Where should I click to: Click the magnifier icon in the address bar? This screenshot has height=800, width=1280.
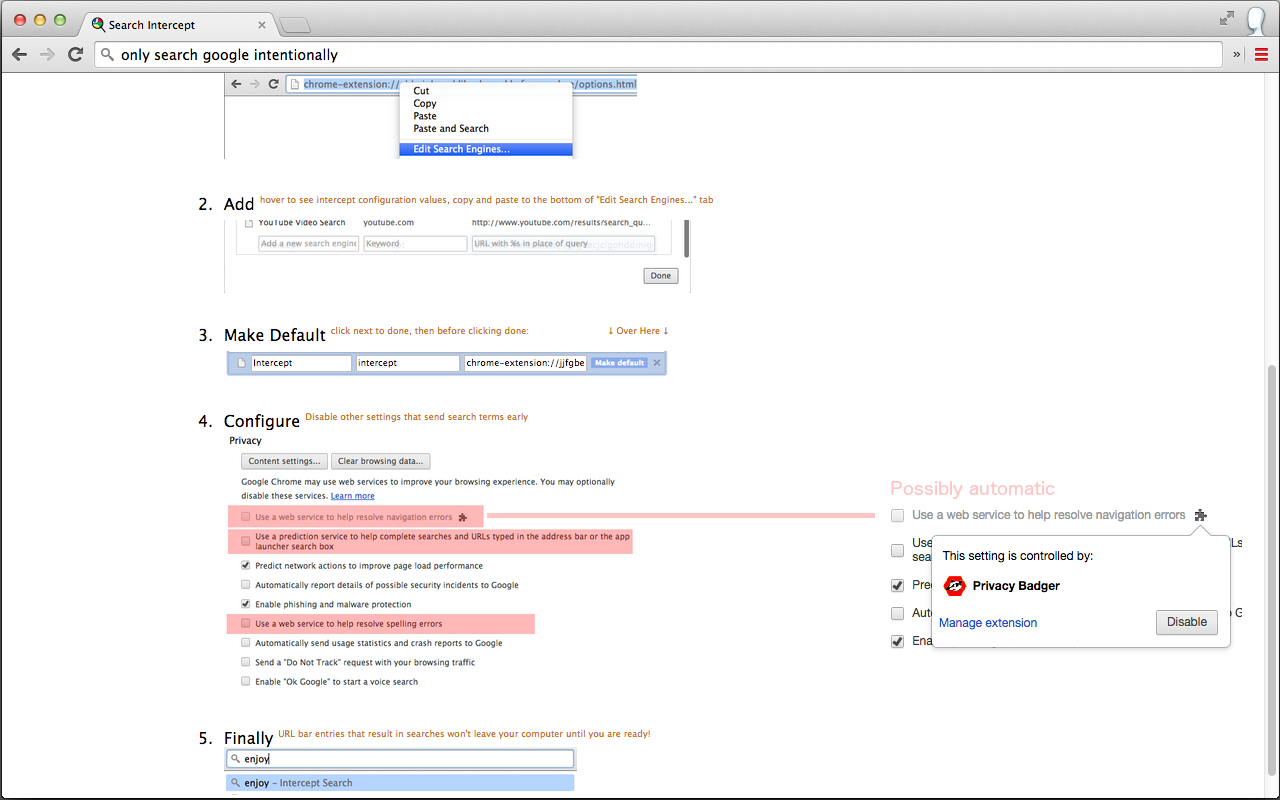(x=108, y=55)
